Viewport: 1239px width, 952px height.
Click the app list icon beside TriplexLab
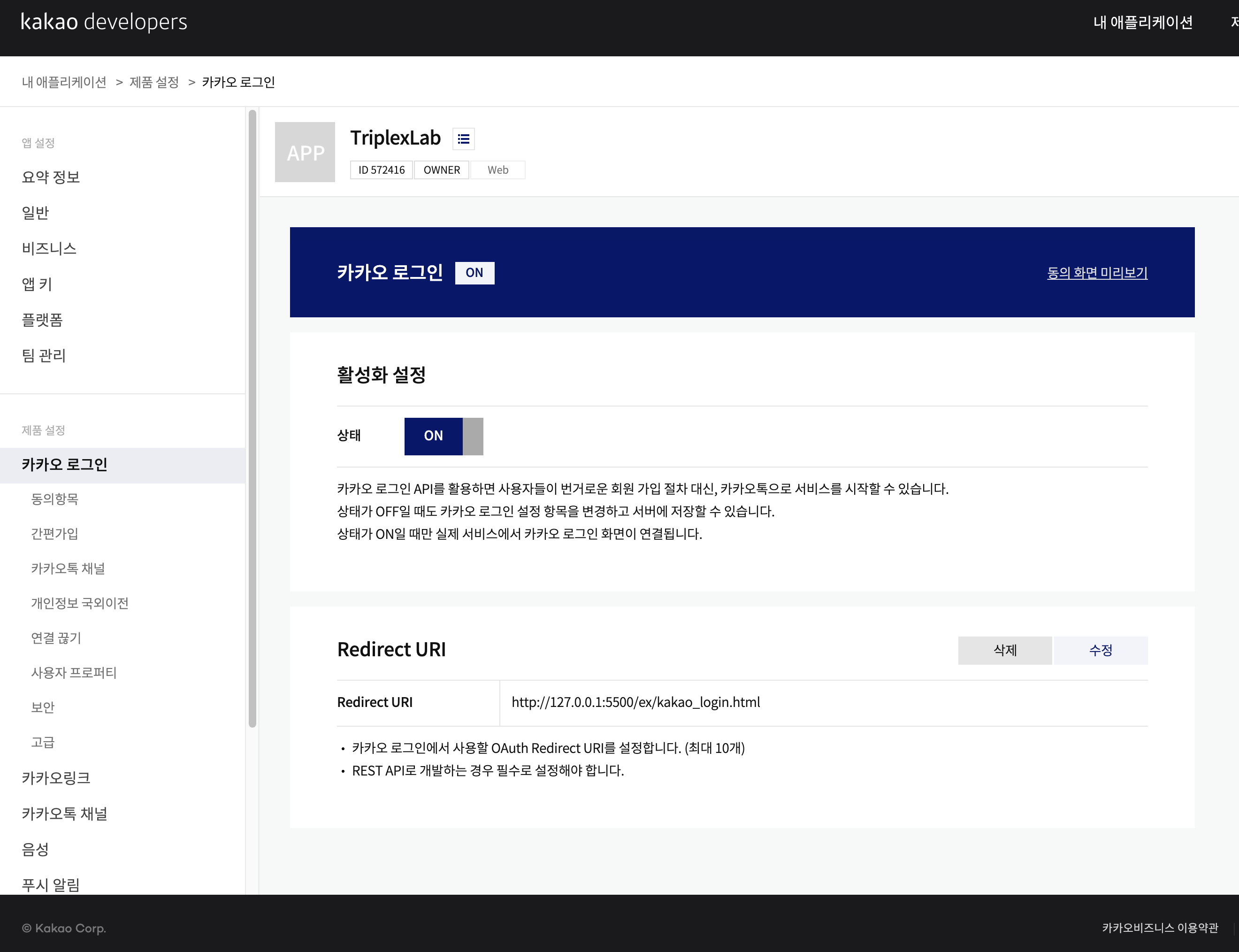coord(463,139)
